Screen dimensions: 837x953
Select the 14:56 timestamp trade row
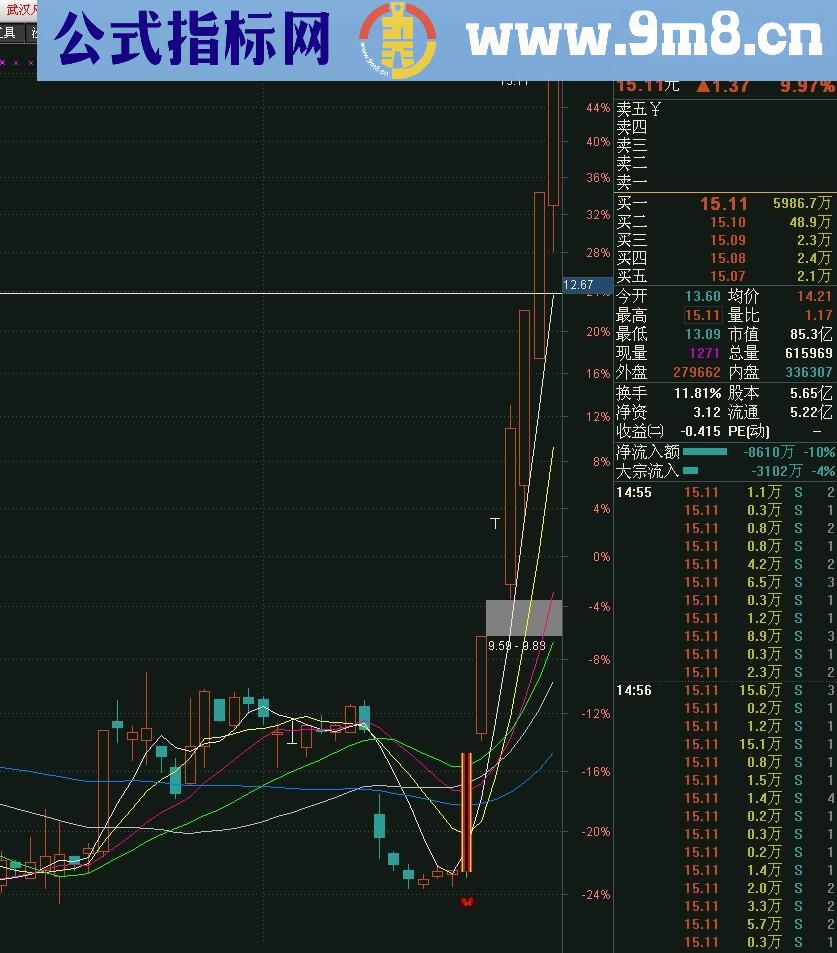click(634, 690)
